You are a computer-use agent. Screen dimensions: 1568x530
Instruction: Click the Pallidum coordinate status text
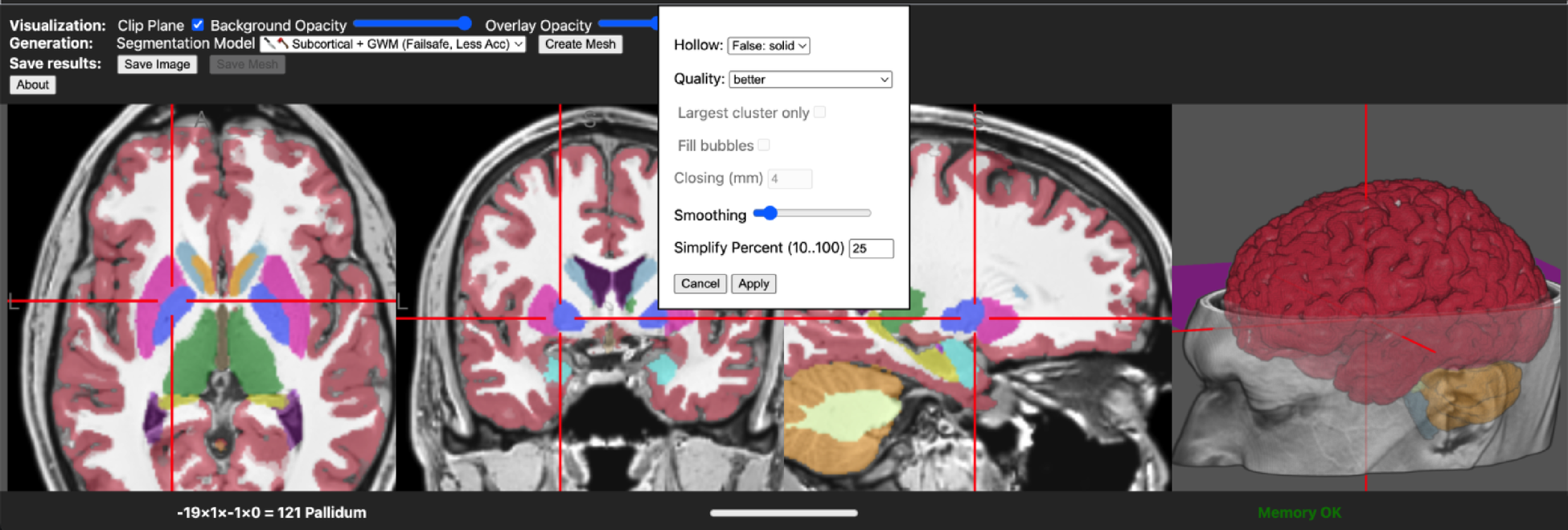[x=272, y=512]
